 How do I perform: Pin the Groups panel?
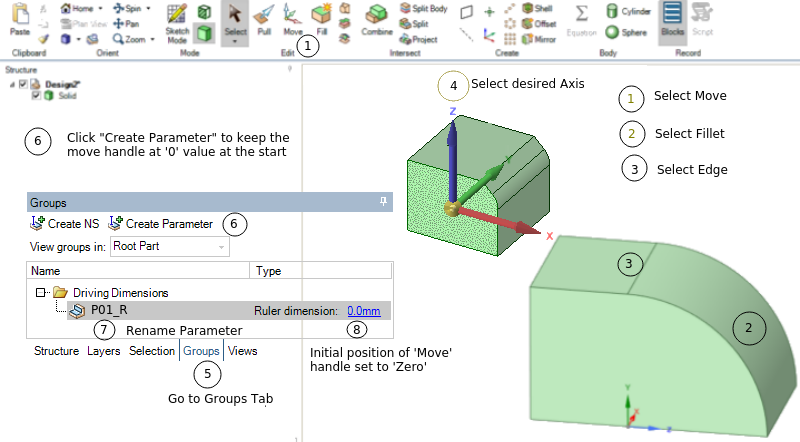382,201
